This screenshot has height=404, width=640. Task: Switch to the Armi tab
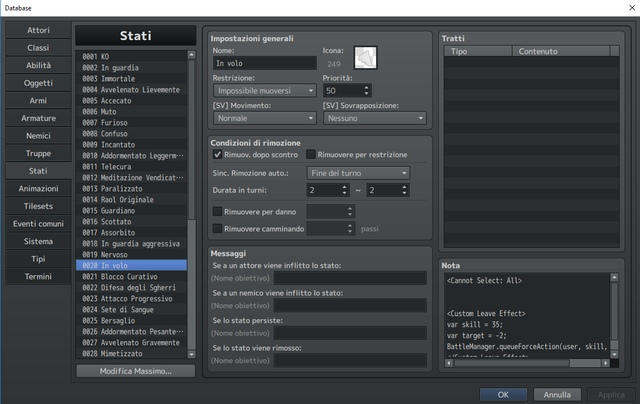pyautogui.click(x=38, y=100)
